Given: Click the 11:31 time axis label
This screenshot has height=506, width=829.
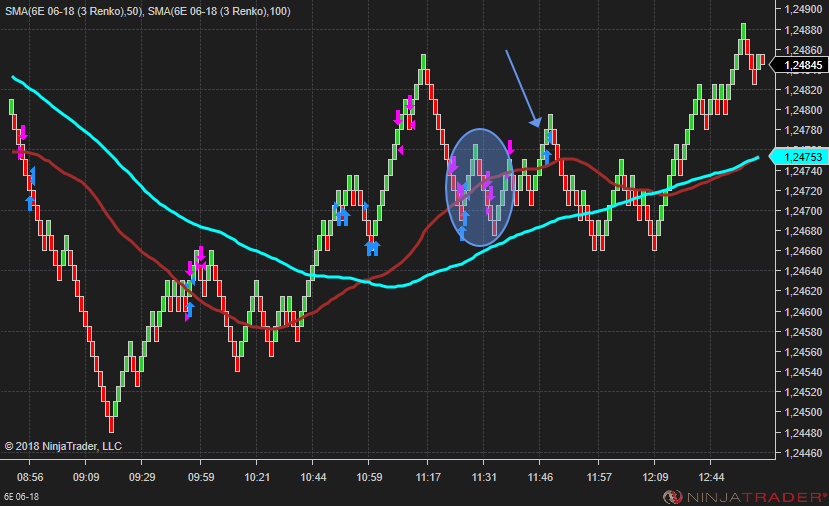Looking at the screenshot, I should [484, 477].
